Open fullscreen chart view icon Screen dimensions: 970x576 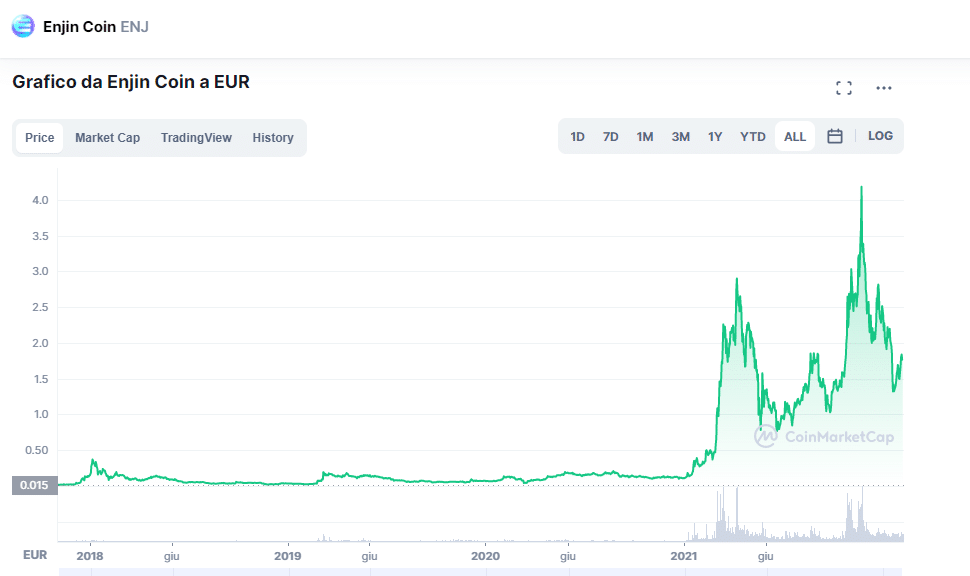pos(844,88)
